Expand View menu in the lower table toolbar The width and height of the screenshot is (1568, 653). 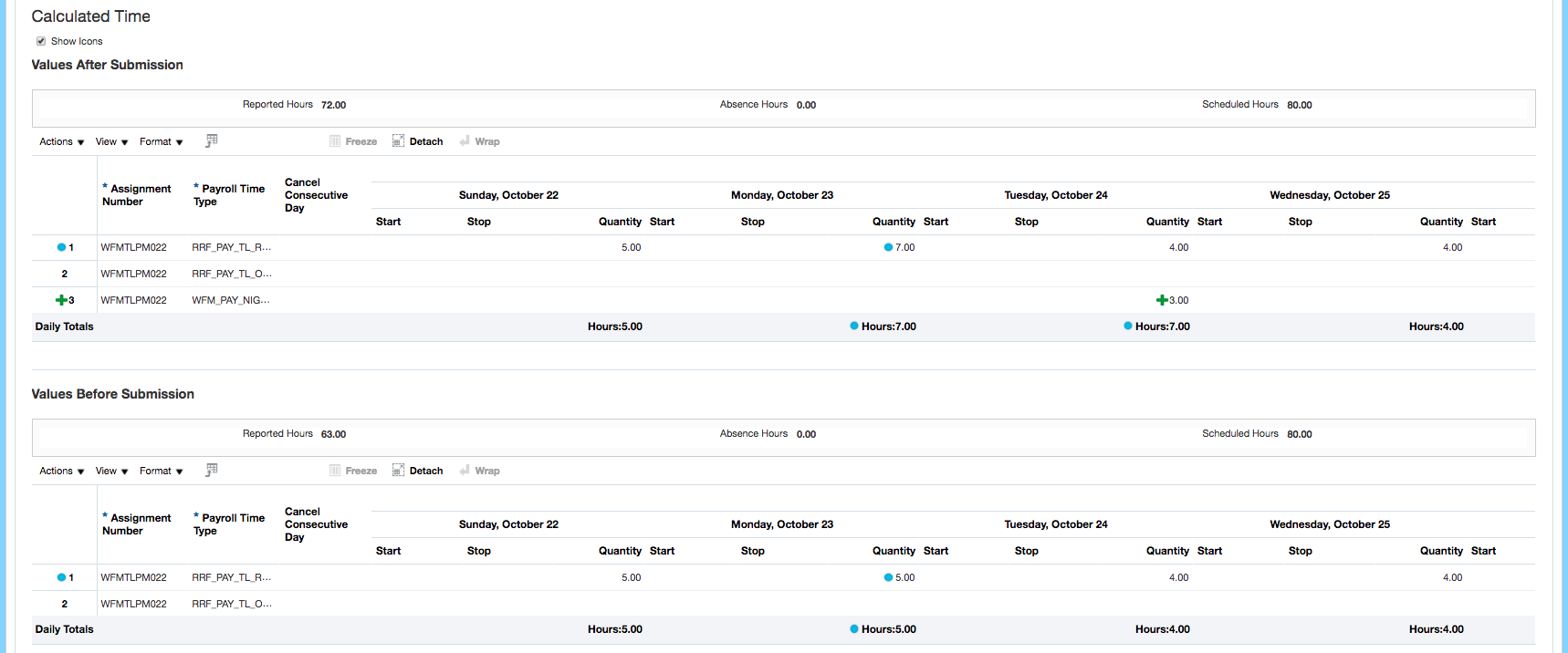pyautogui.click(x=111, y=471)
